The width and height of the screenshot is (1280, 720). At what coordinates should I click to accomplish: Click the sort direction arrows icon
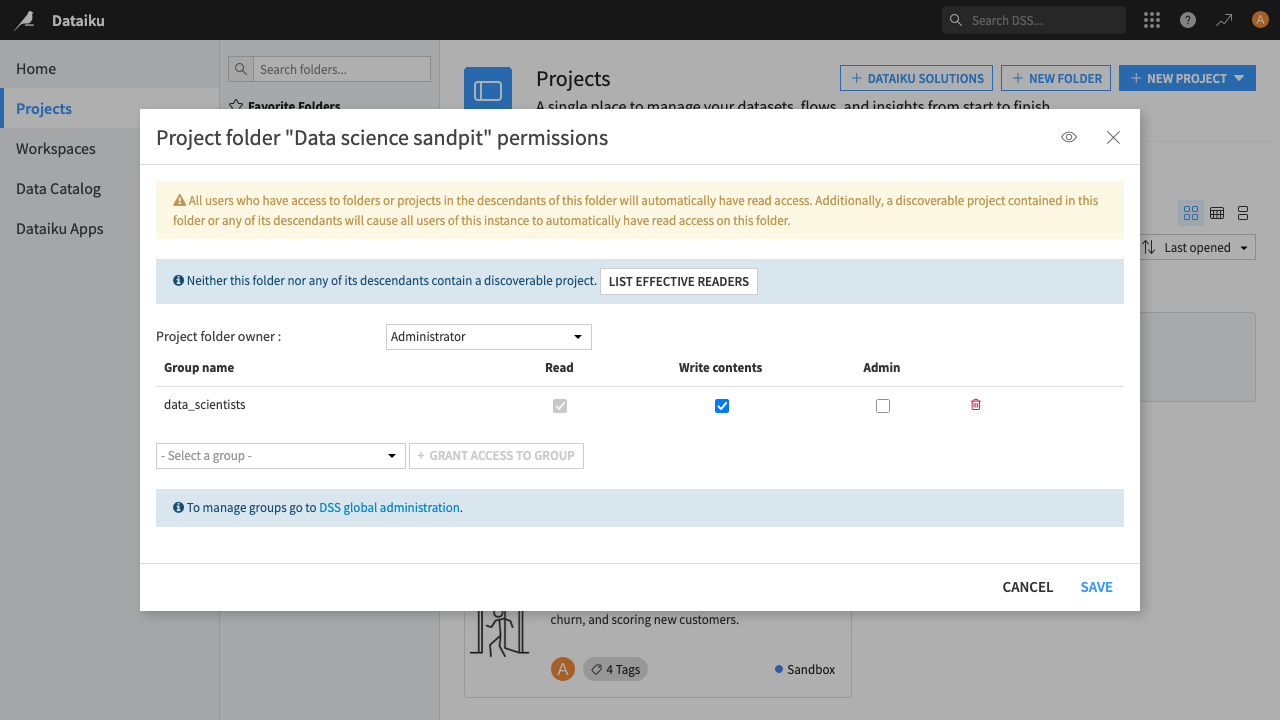pyautogui.click(x=1148, y=247)
